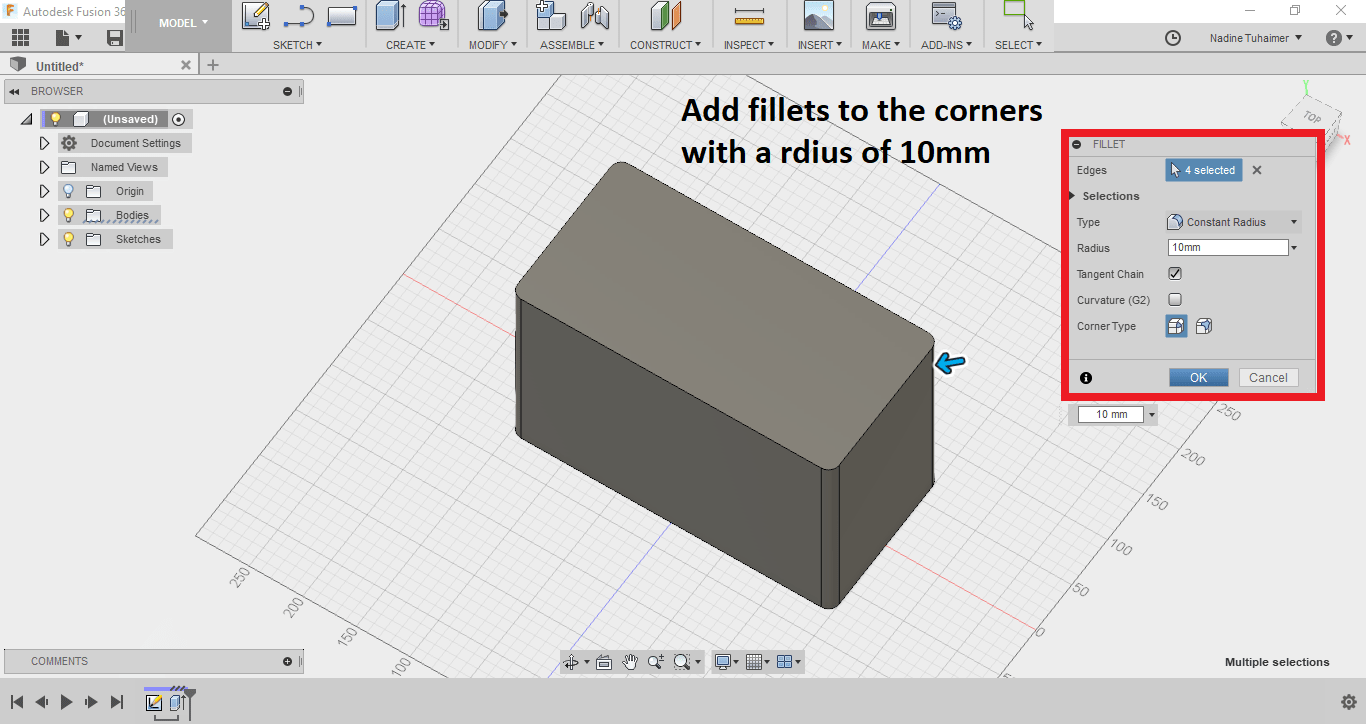
Task: Expand the Origin tree node
Action: pyautogui.click(x=44, y=191)
